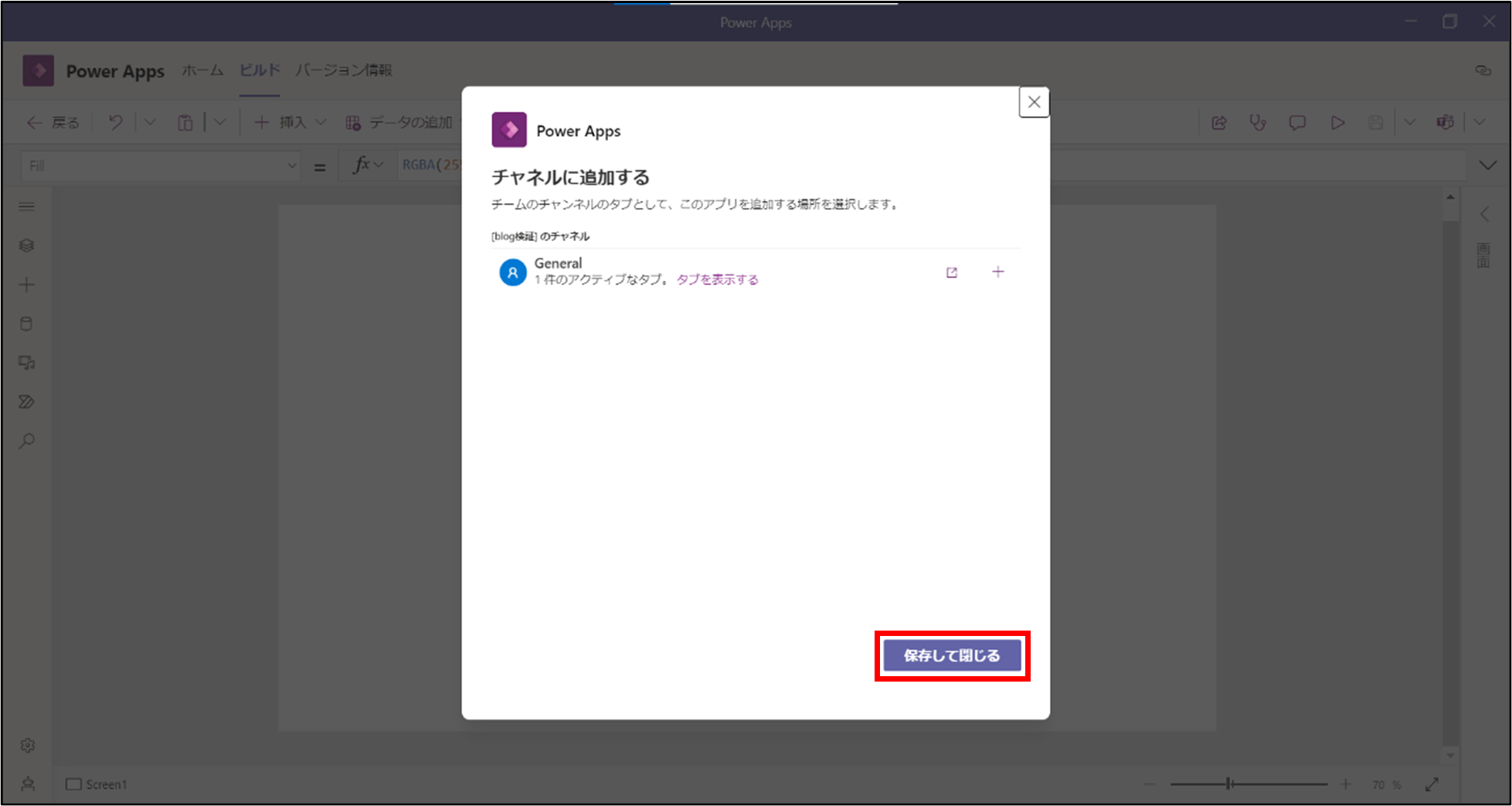
Task: Click the preview play icon
Action: click(1337, 122)
